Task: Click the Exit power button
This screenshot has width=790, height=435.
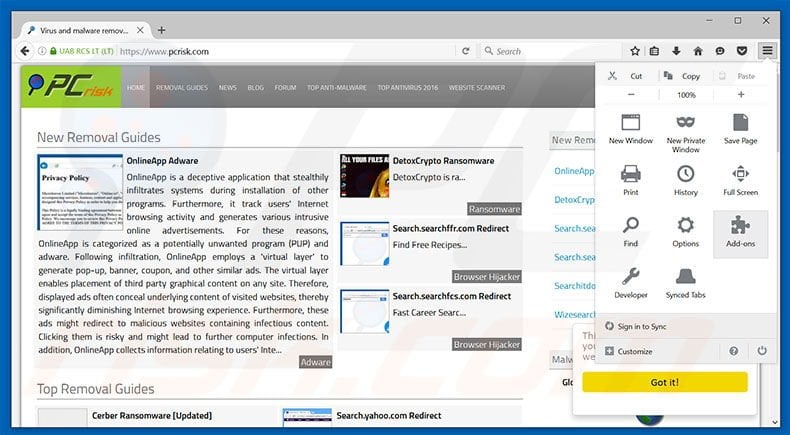Action: [762, 351]
